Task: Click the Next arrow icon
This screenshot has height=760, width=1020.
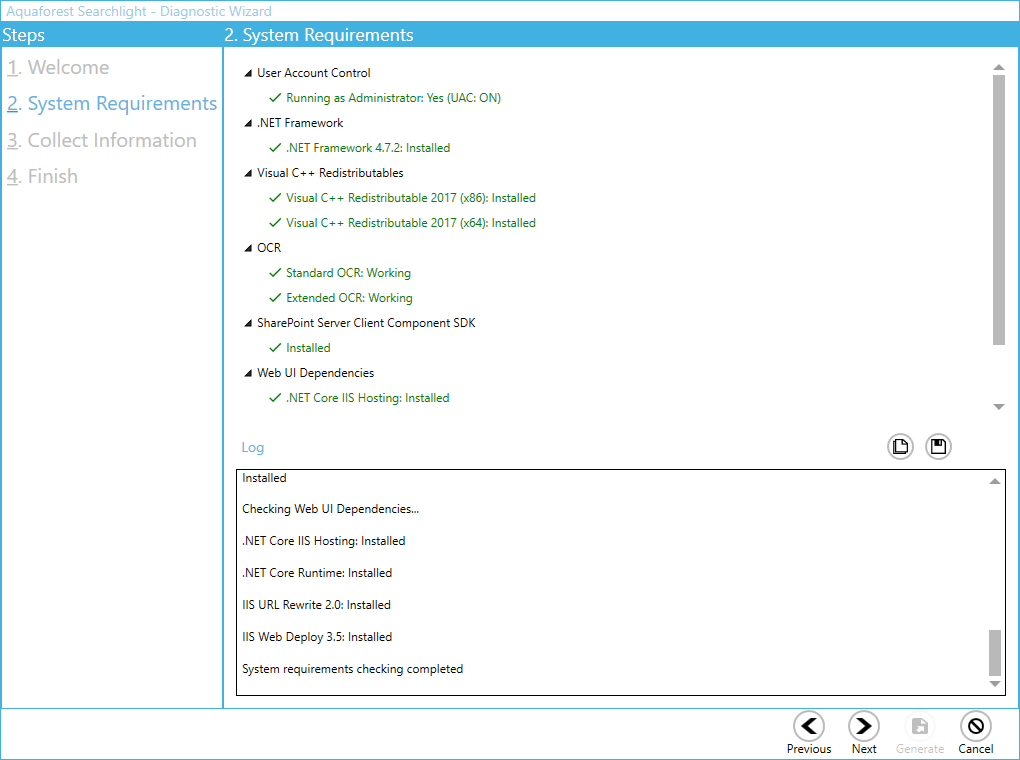Action: point(864,726)
